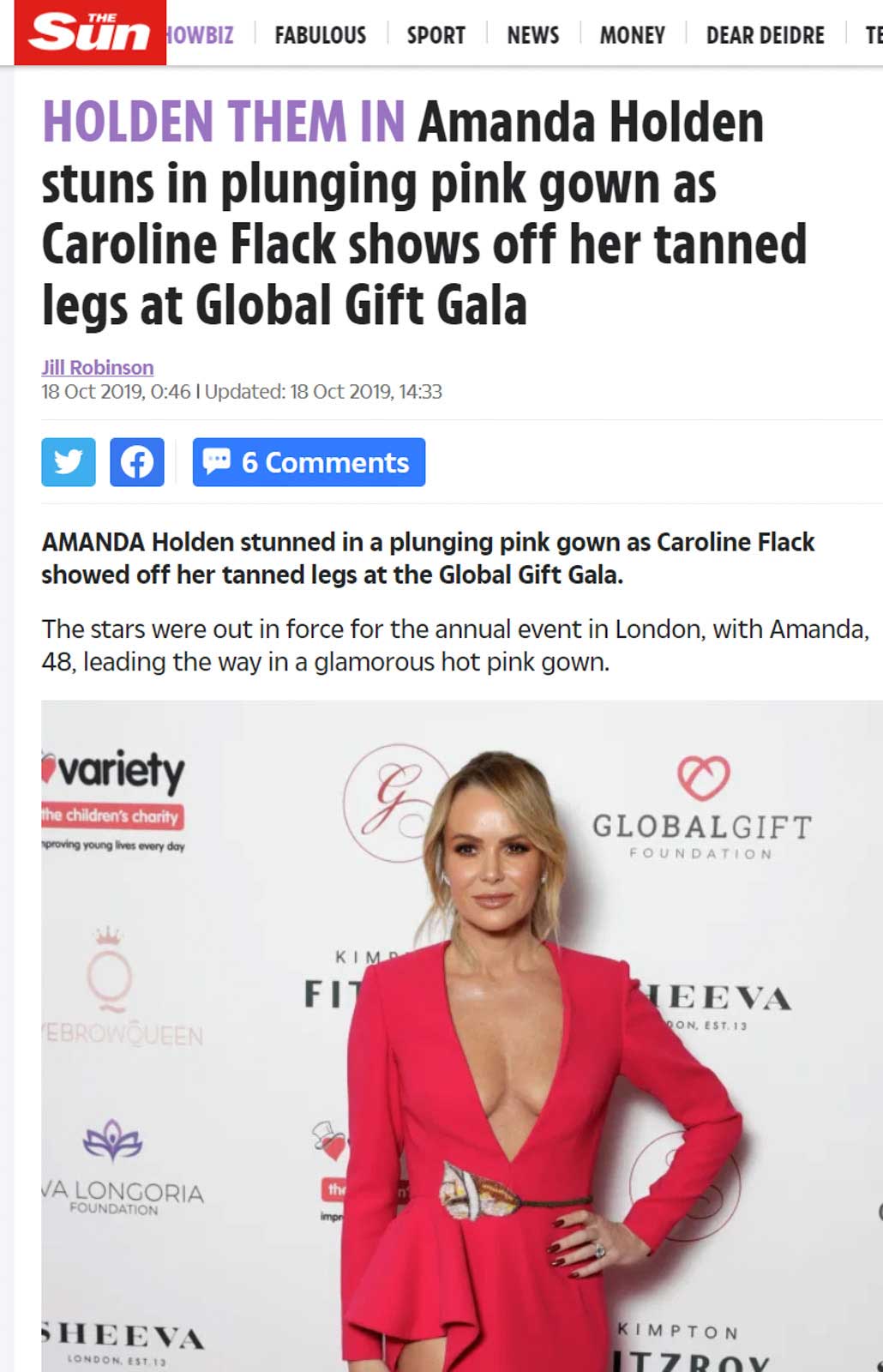Click the Eva Longoria Foundation logo
883x1372 pixels.
click(x=122, y=1167)
